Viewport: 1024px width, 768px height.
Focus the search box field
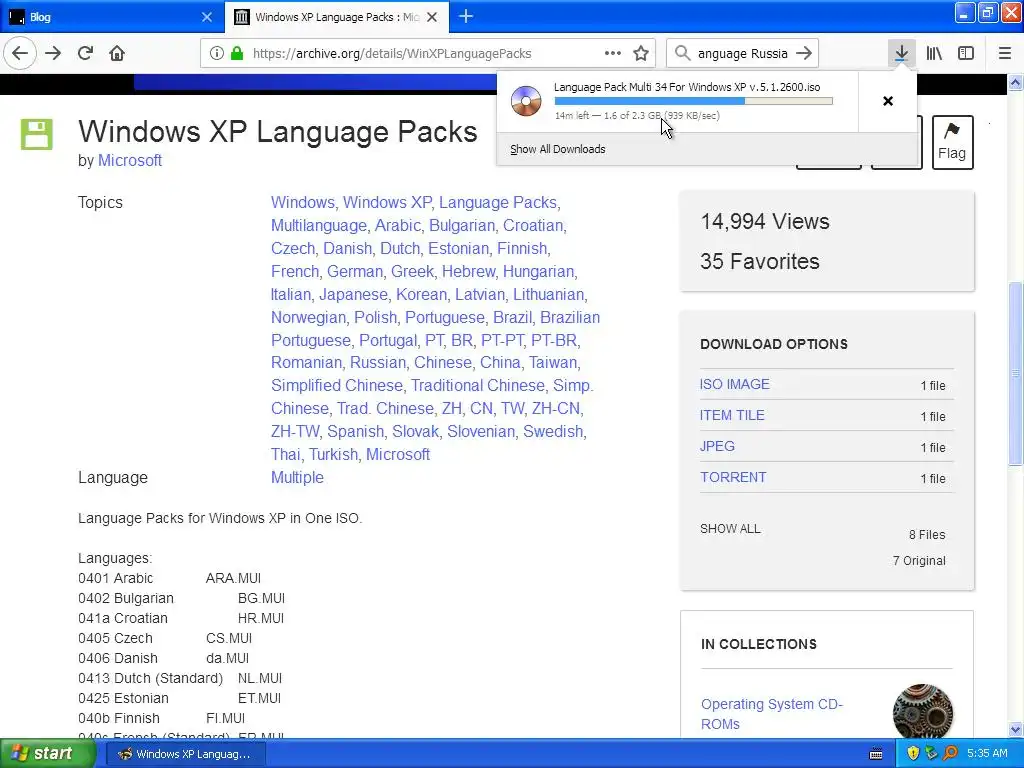tap(743, 54)
